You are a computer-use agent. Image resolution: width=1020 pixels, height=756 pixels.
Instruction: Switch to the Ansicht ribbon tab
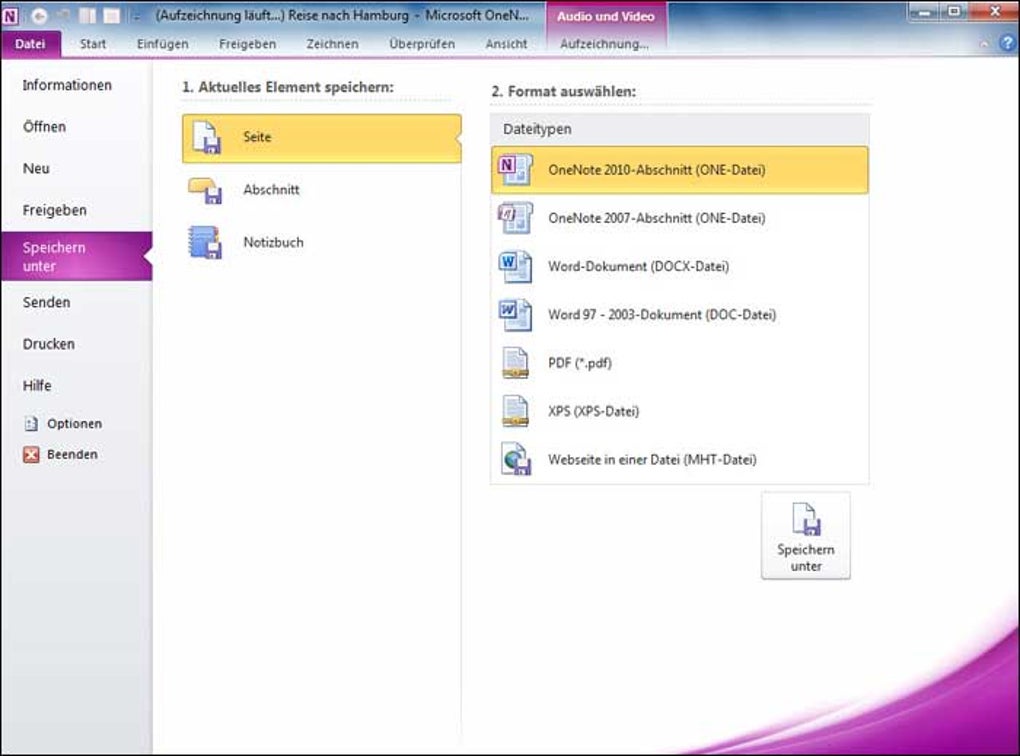point(506,44)
